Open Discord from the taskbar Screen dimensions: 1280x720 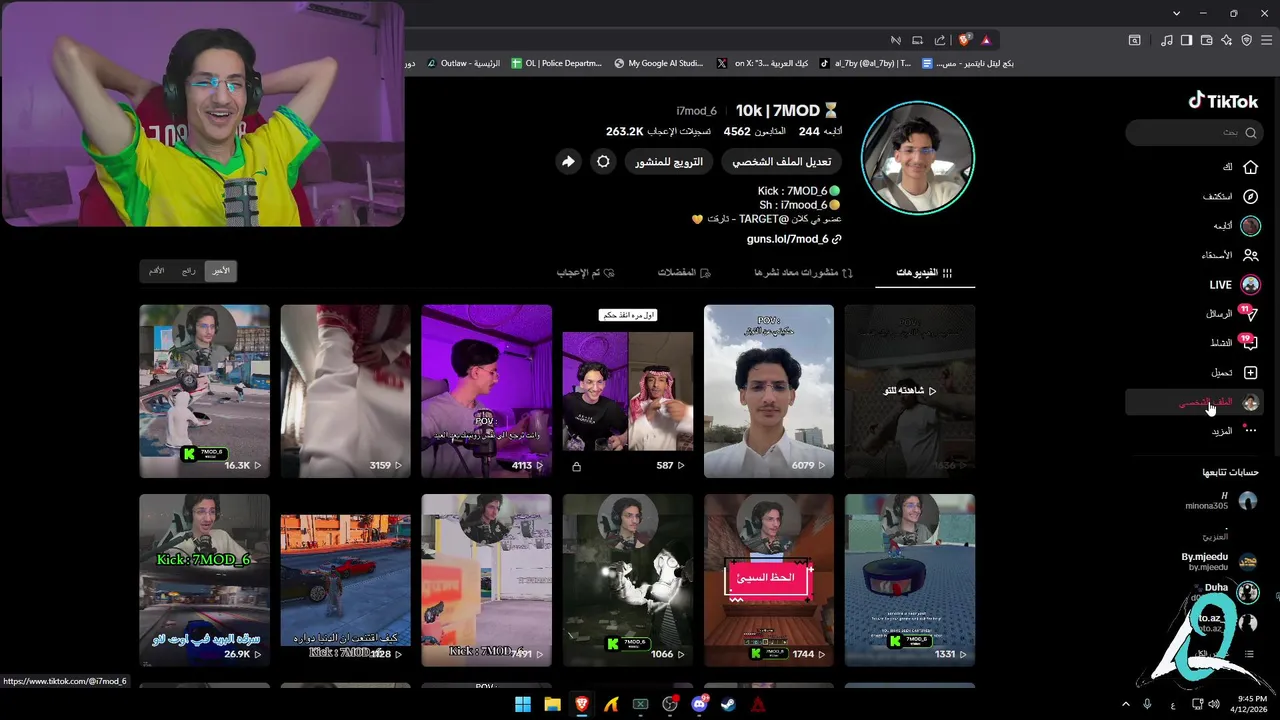pyautogui.click(x=699, y=704)
